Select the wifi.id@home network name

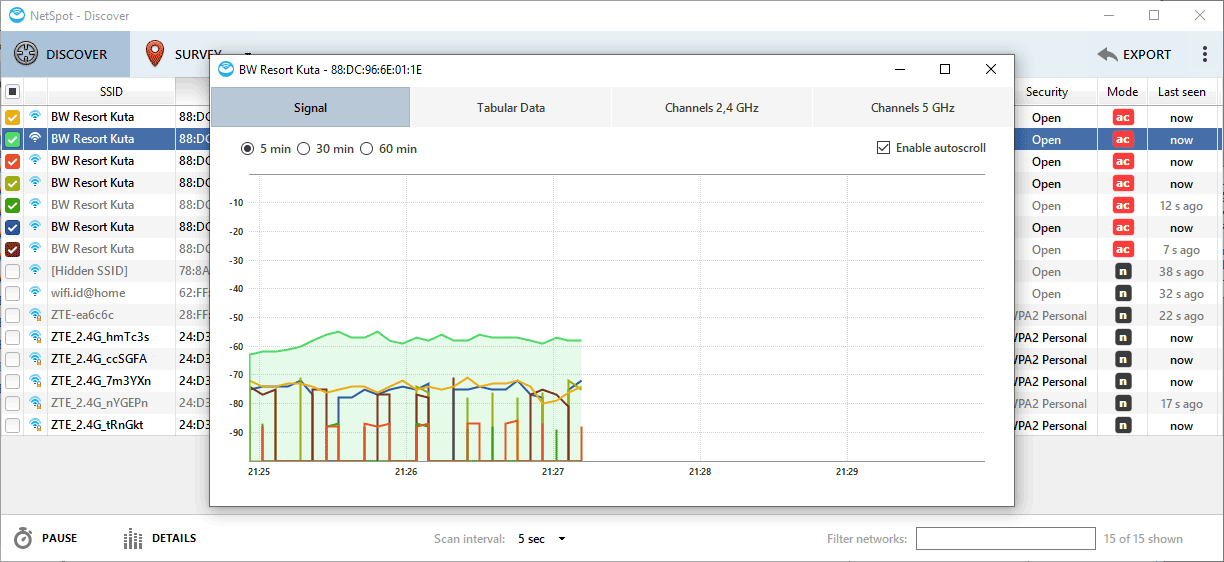88,293
